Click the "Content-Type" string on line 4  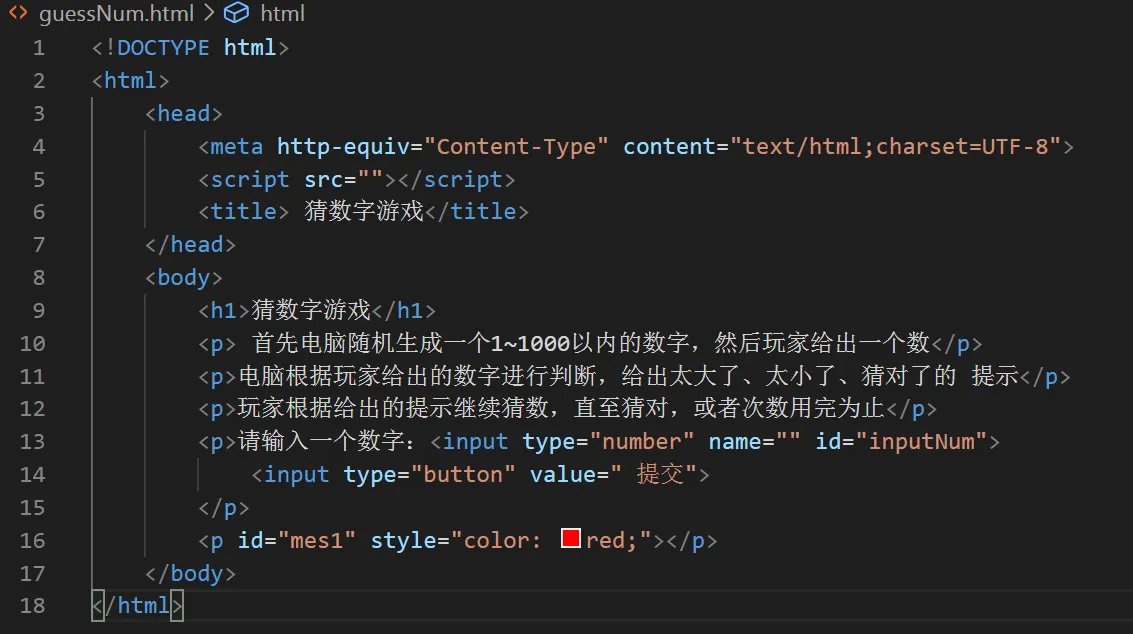[516, 146]
